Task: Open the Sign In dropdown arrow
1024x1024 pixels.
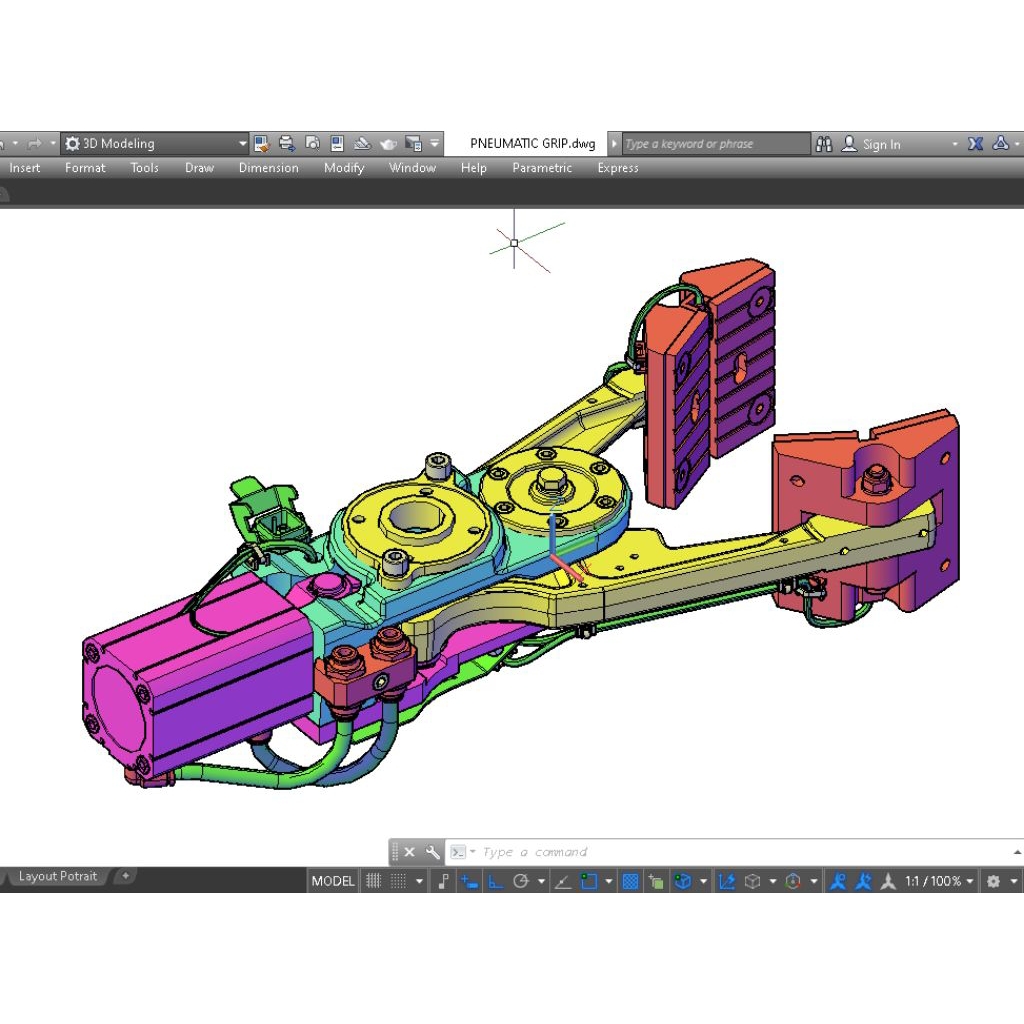Action: pyautogui.click(x=955, y=144)
